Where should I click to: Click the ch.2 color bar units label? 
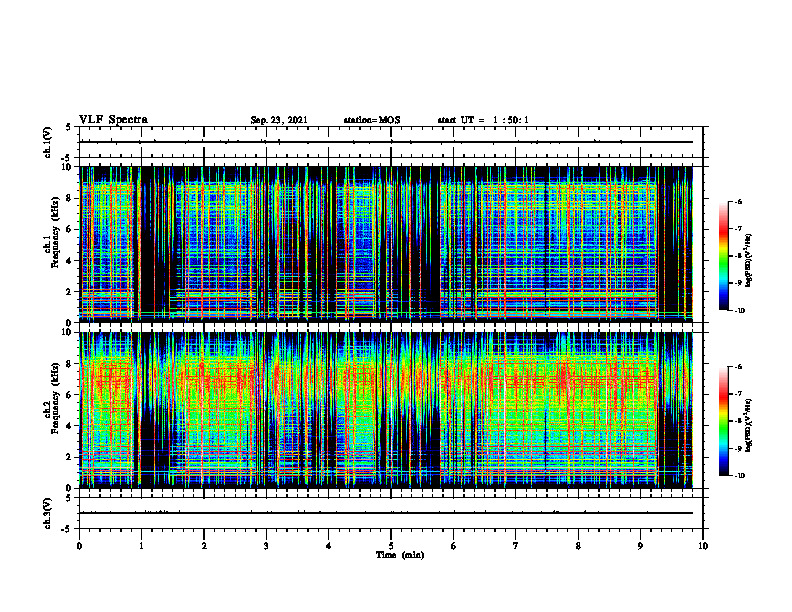click(749, 426)
